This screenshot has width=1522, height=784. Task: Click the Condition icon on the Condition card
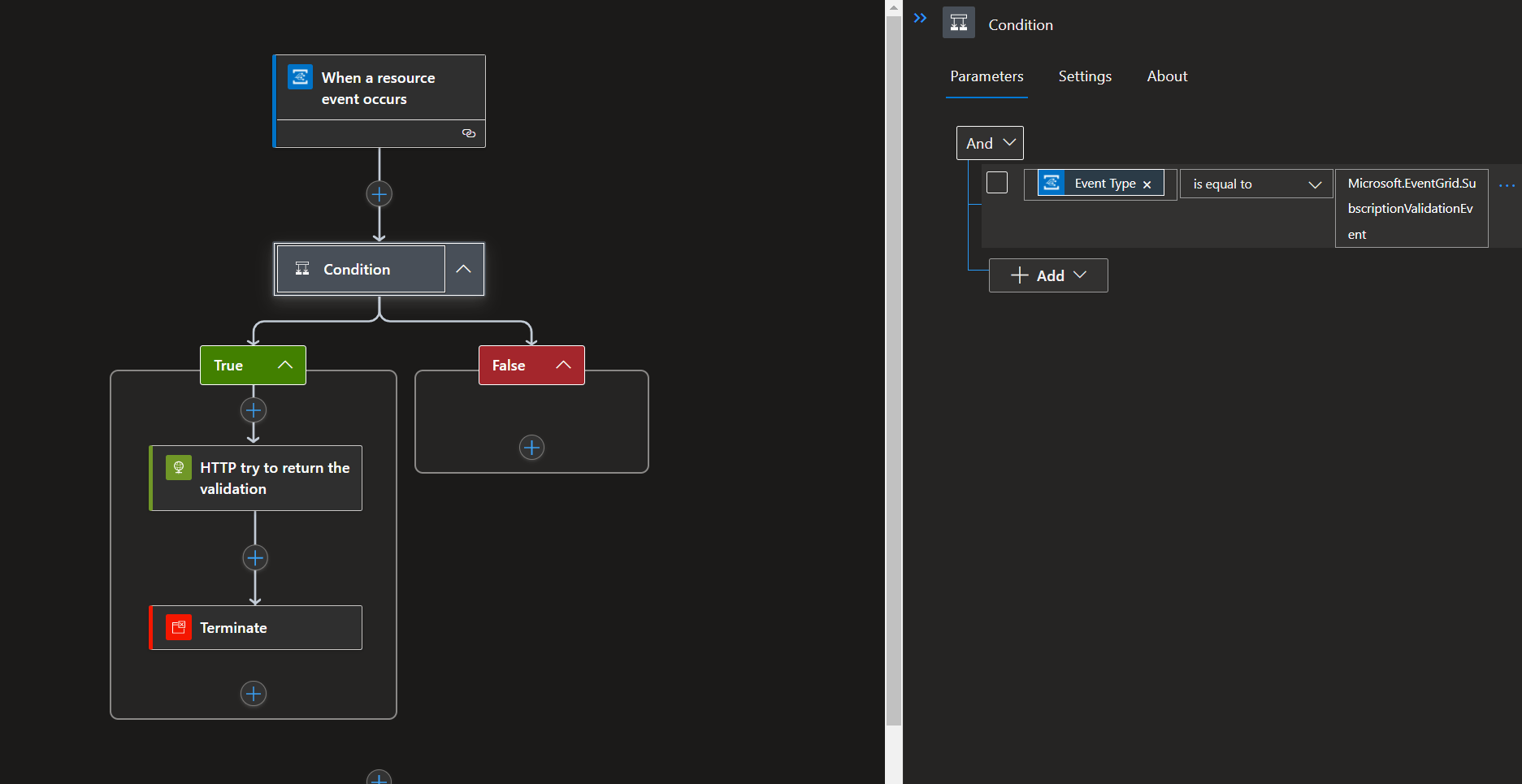(301, 268)
